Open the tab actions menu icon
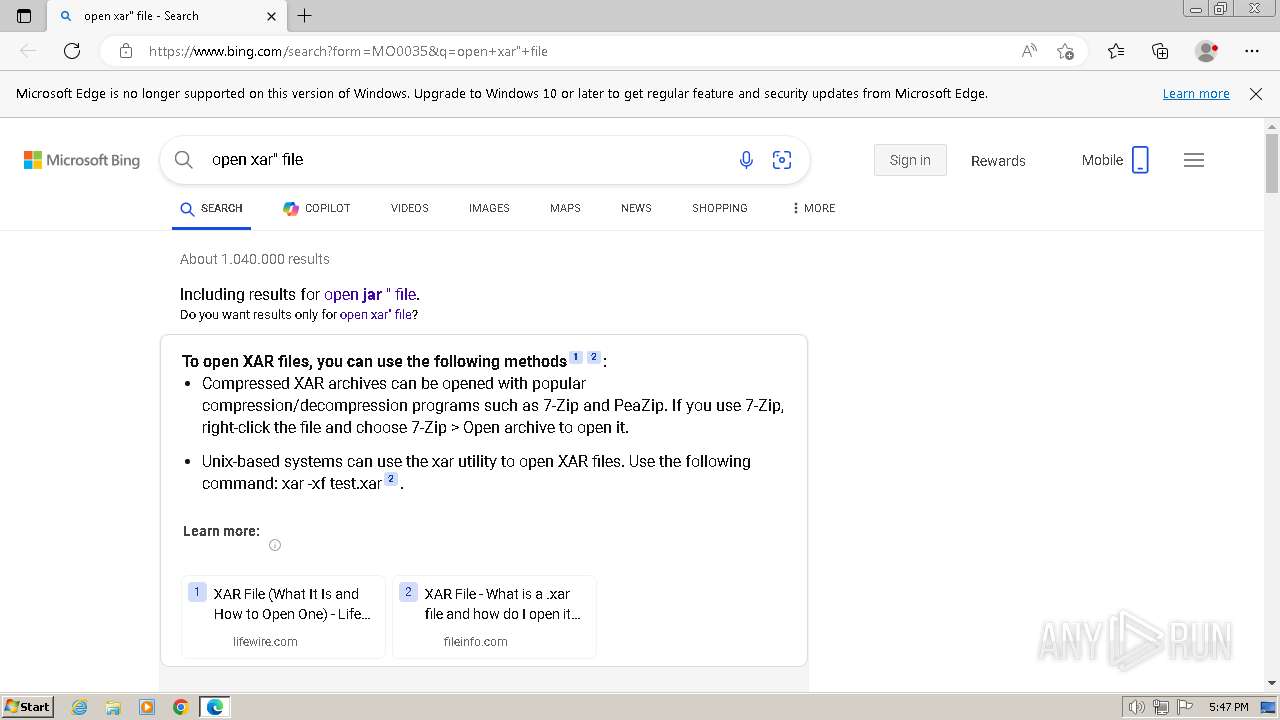Viewport: 1280px width, 720px height. pyautogui.click(x=24, y=16)
